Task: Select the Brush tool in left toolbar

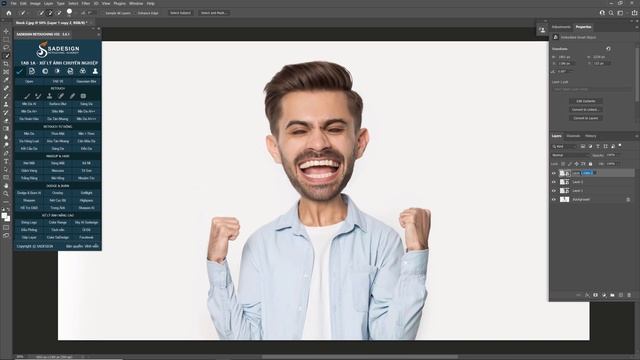Action: pos(6,96)
